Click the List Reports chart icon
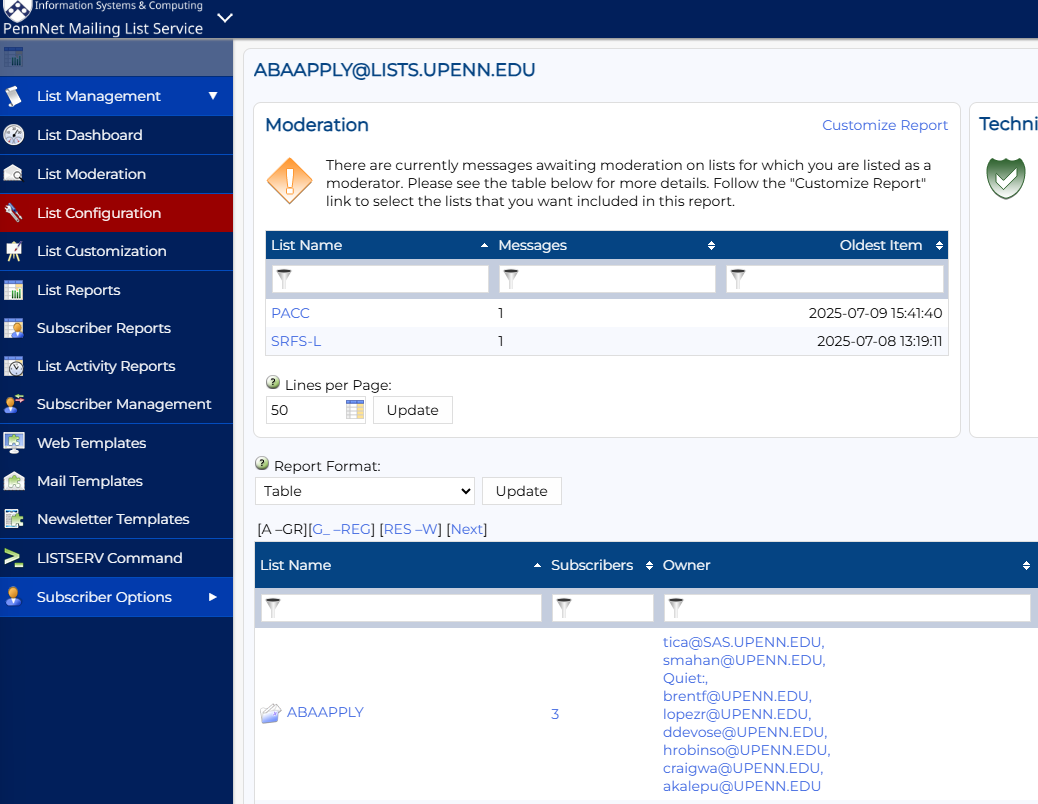 click(14, 290)
